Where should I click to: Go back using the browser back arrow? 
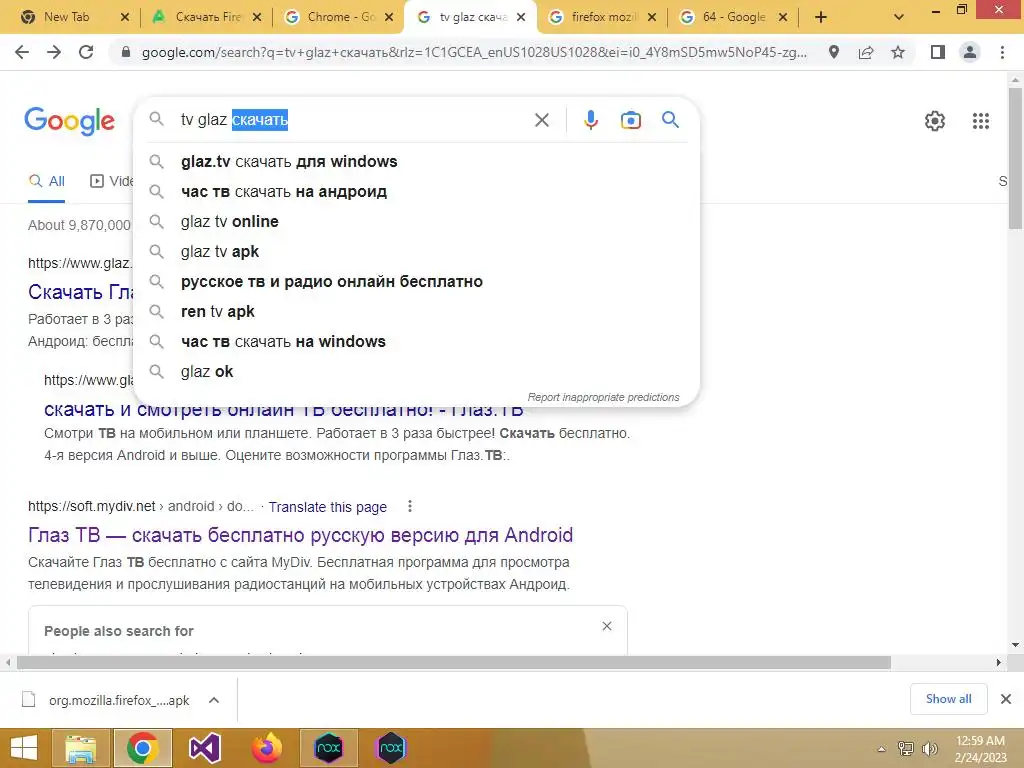pyautogui.click(x=22, y=52)
